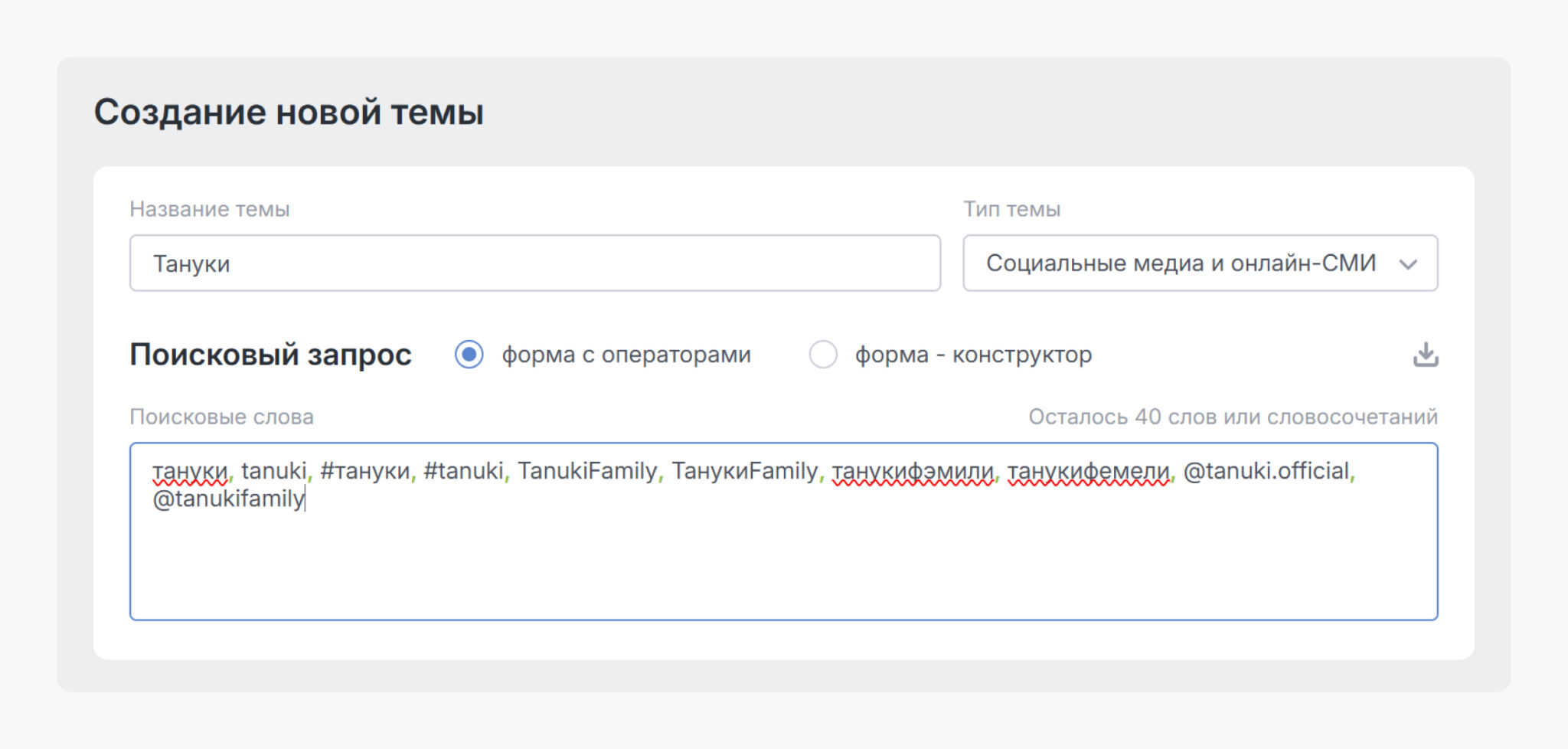Click the «Поисковый запрос» heading
Viewport: 1568px width, 749px height.
coord(270,355)
